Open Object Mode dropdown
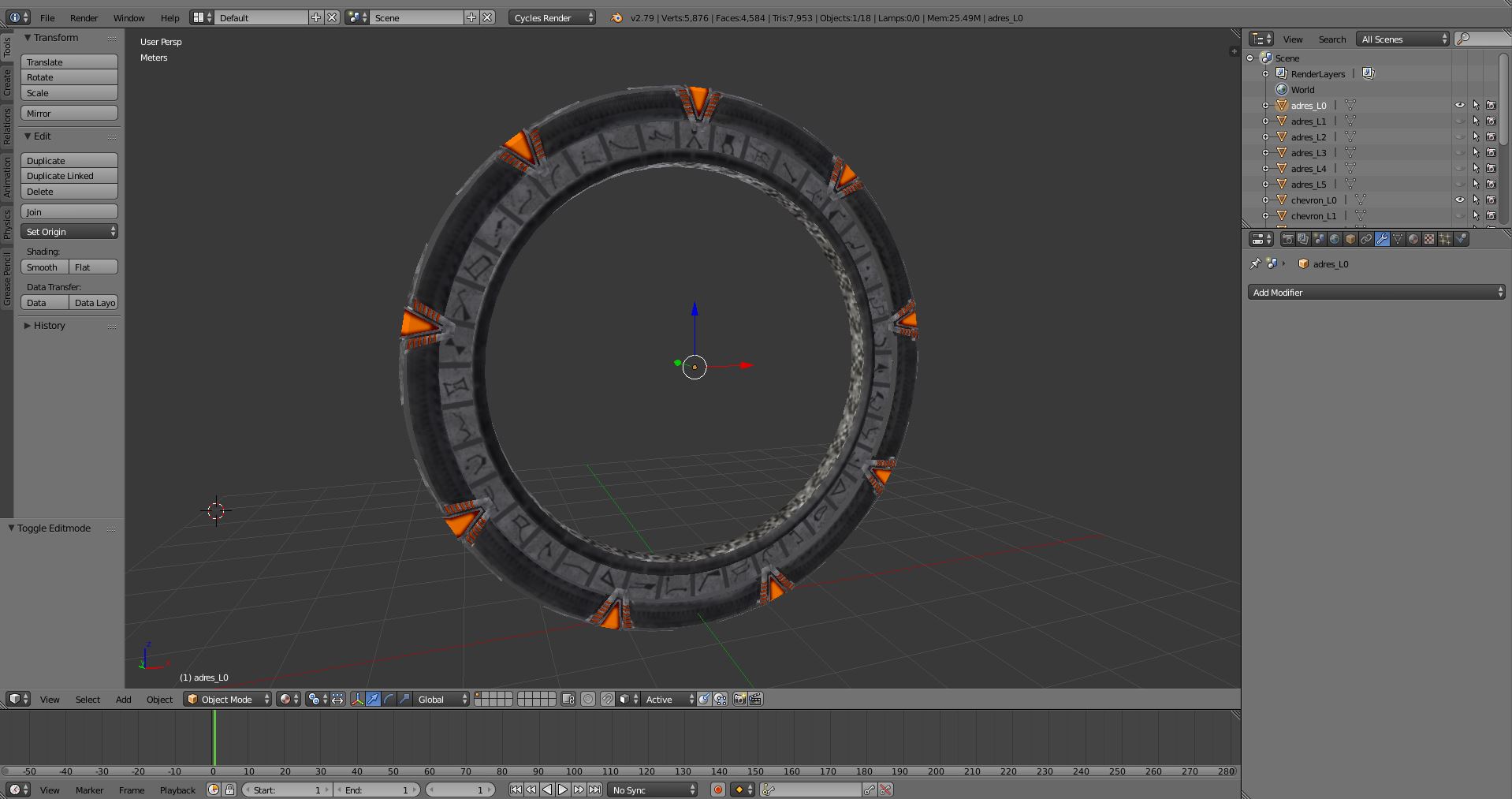1512x799 pixels. [x=228, y=699]
